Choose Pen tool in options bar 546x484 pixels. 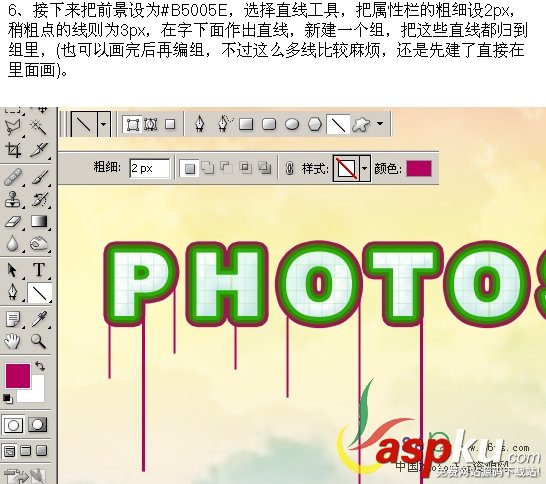point(200,124)
